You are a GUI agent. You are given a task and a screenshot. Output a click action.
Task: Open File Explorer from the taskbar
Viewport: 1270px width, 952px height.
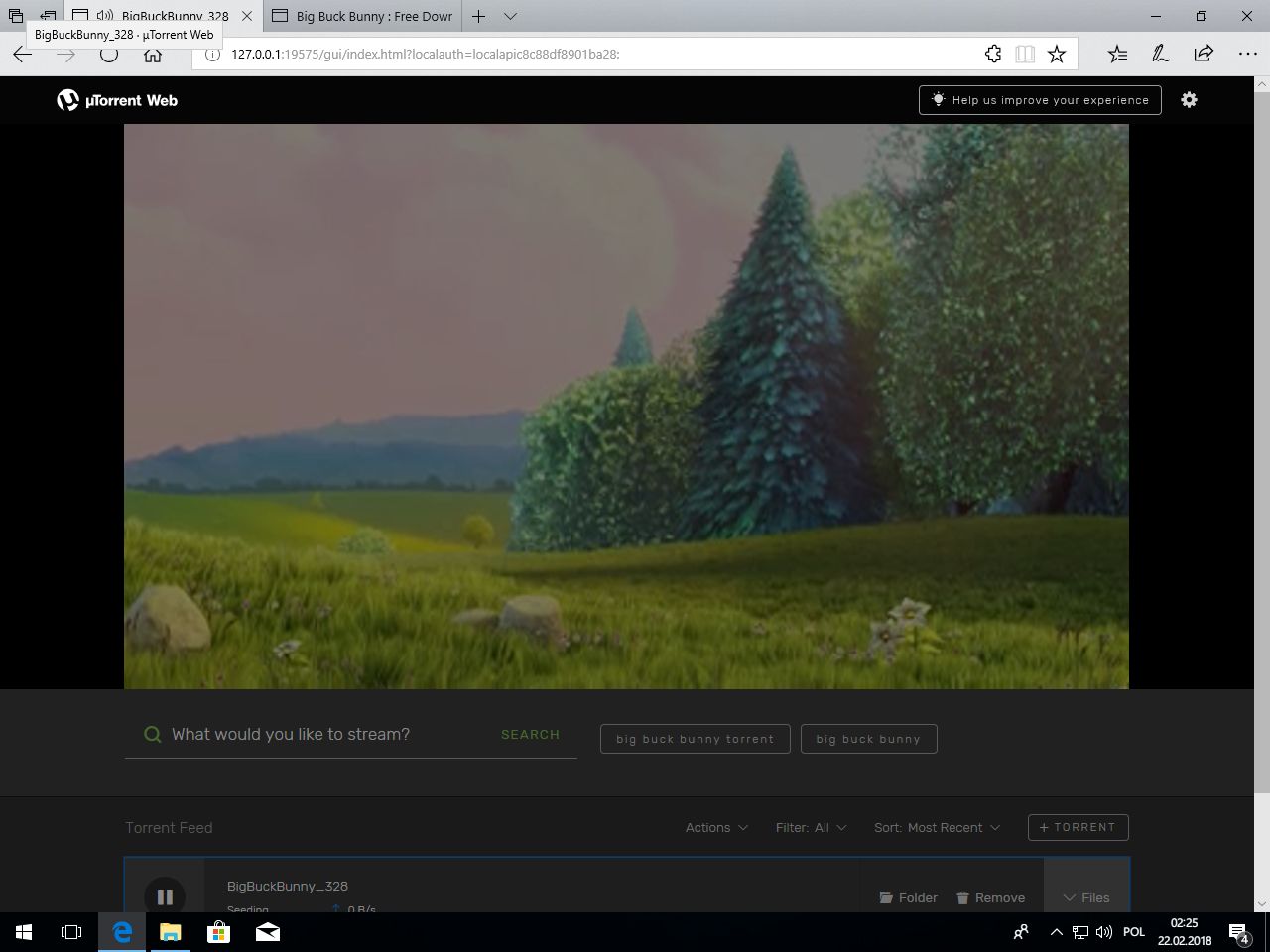(171, 932)
